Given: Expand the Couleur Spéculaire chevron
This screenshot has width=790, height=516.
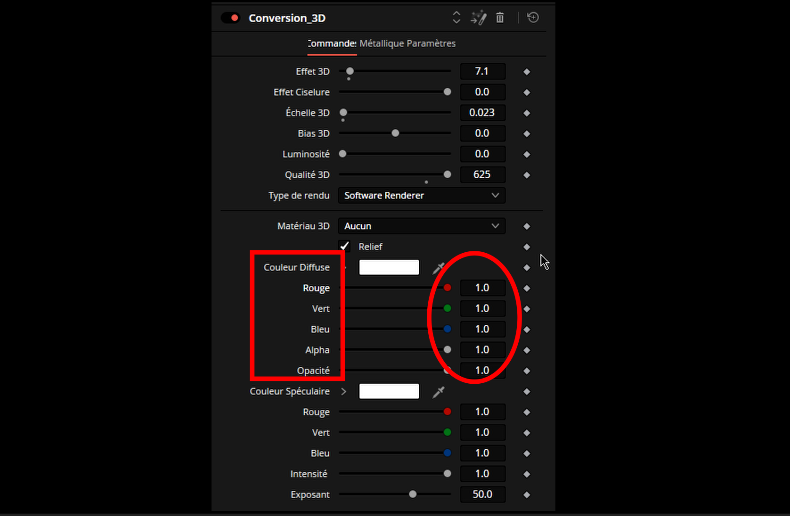Looking at the screenshot, I should (344, 392).
